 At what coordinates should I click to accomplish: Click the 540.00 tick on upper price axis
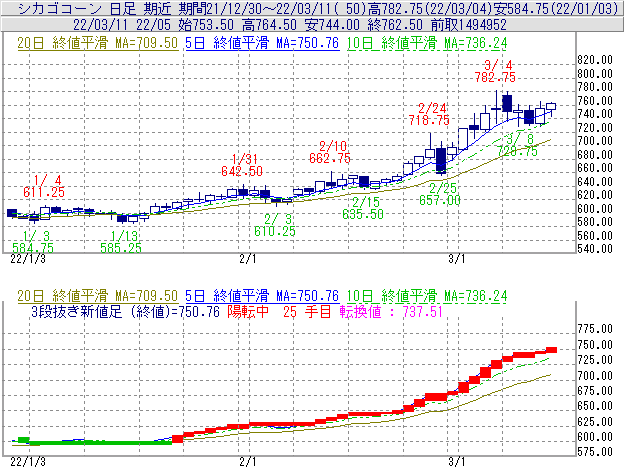tap(595, 249)
